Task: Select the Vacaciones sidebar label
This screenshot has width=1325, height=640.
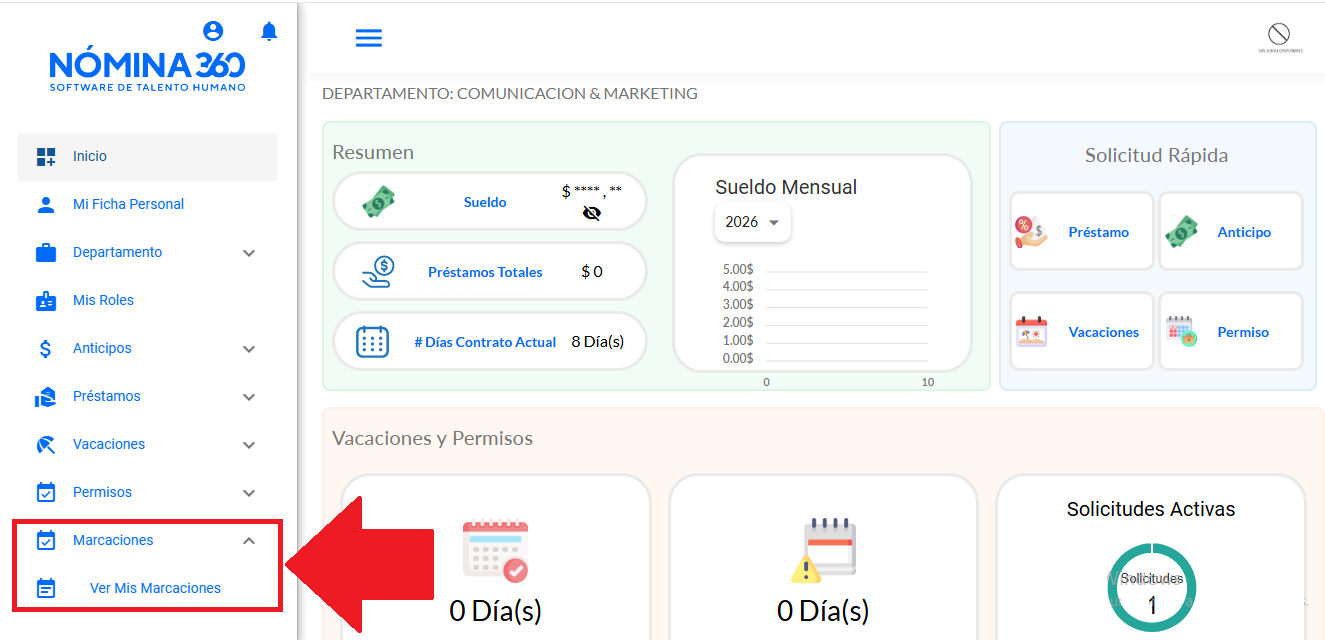Action: tap(109, 444)
